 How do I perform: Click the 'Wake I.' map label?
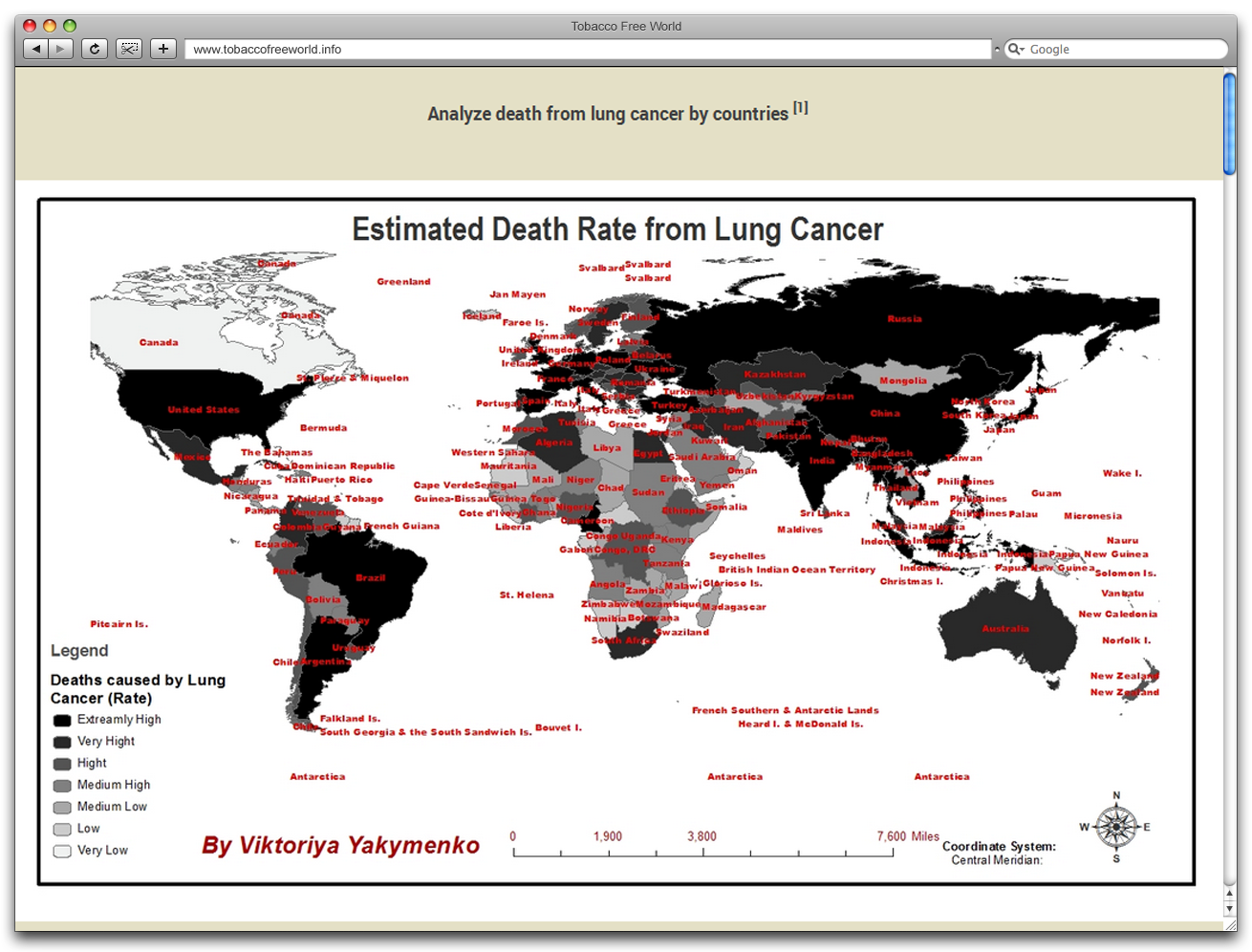coord(1122,473)
